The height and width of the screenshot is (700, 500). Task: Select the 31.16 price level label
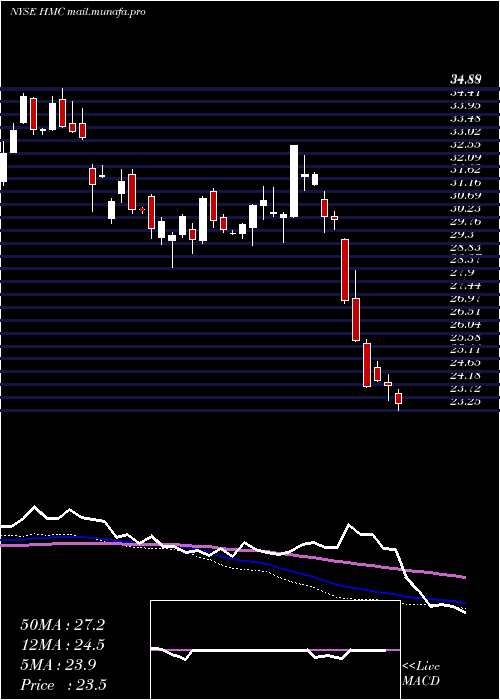pos(466,183)
